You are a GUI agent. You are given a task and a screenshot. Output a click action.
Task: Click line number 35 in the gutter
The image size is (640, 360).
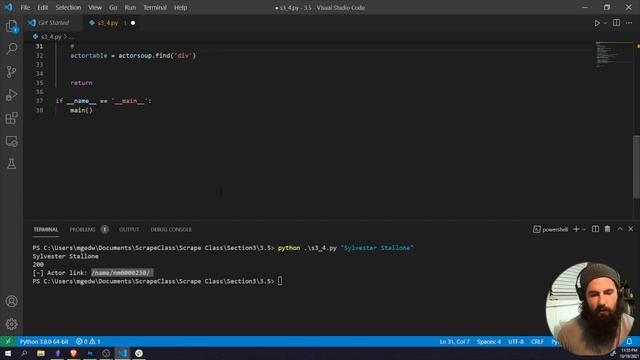[40, 83]
